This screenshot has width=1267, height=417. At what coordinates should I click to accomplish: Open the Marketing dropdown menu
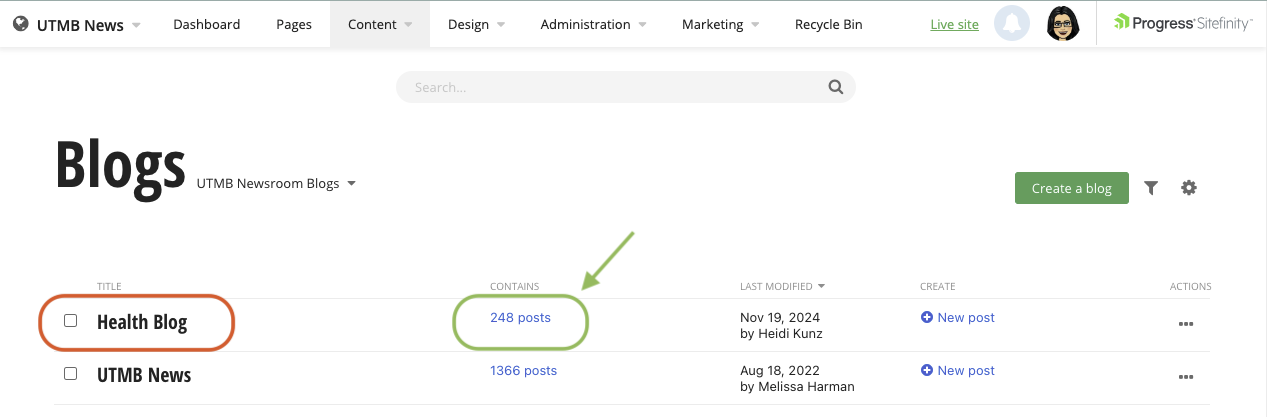(x=720, y=24)
